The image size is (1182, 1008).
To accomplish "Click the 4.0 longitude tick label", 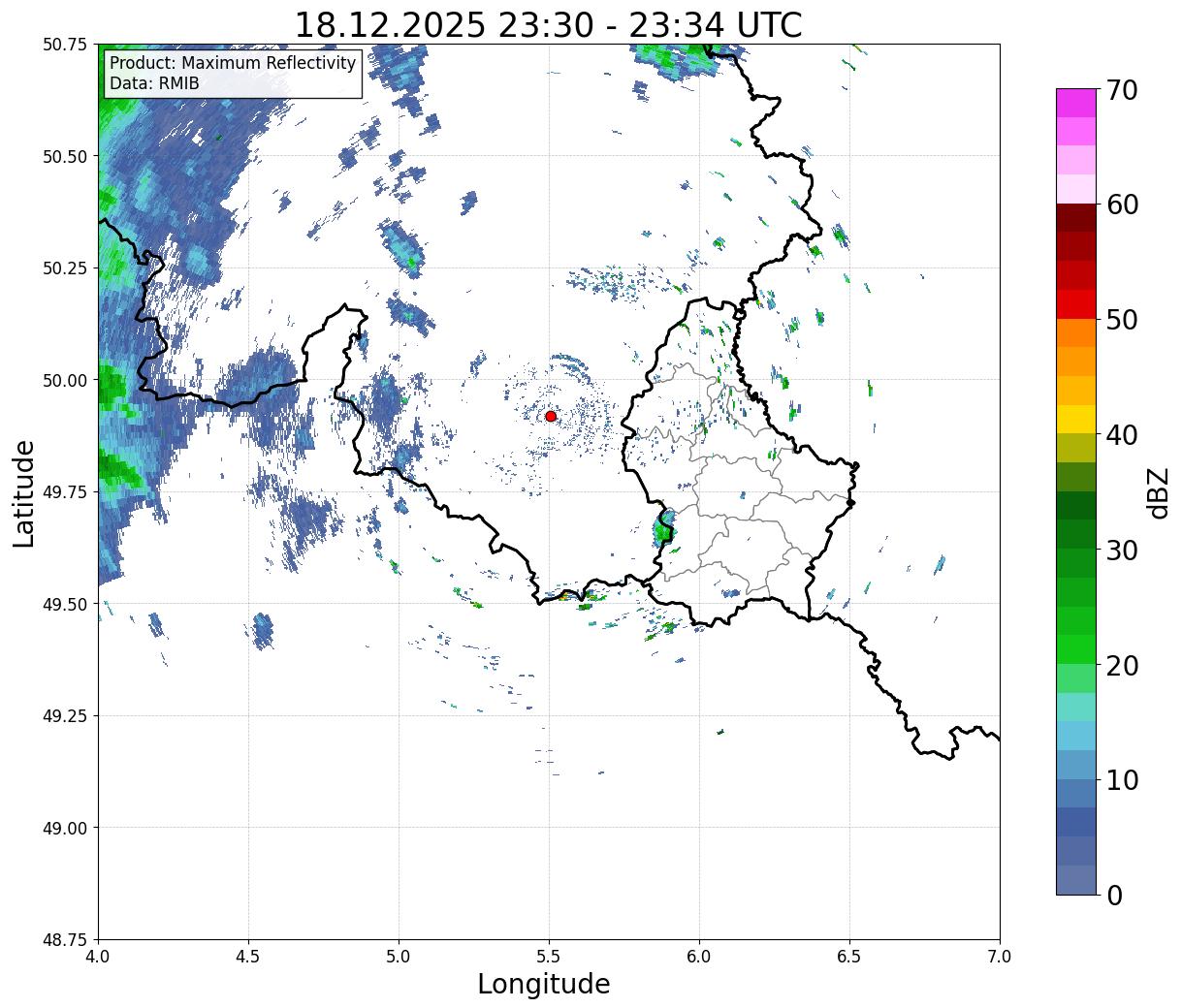I will tap(98, 956).
